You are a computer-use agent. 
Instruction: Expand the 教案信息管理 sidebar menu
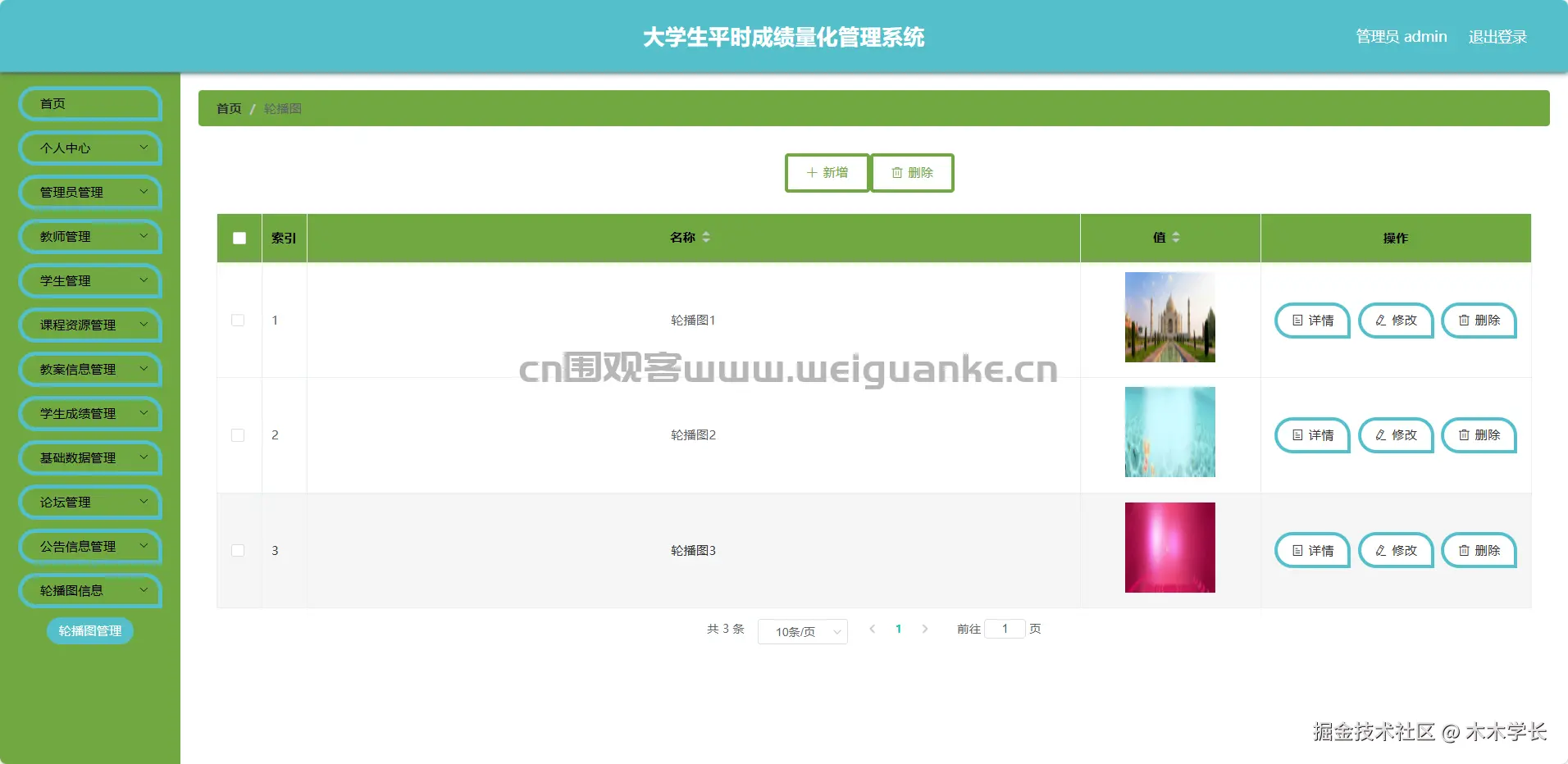click(x=90, y=370)
